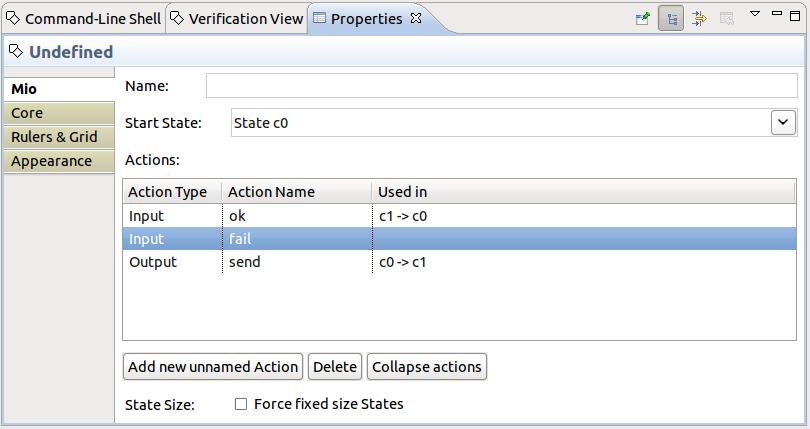This screenshot has height=429, width=810.
Task: Open the Start State dropdown
Action: point(782,122)
